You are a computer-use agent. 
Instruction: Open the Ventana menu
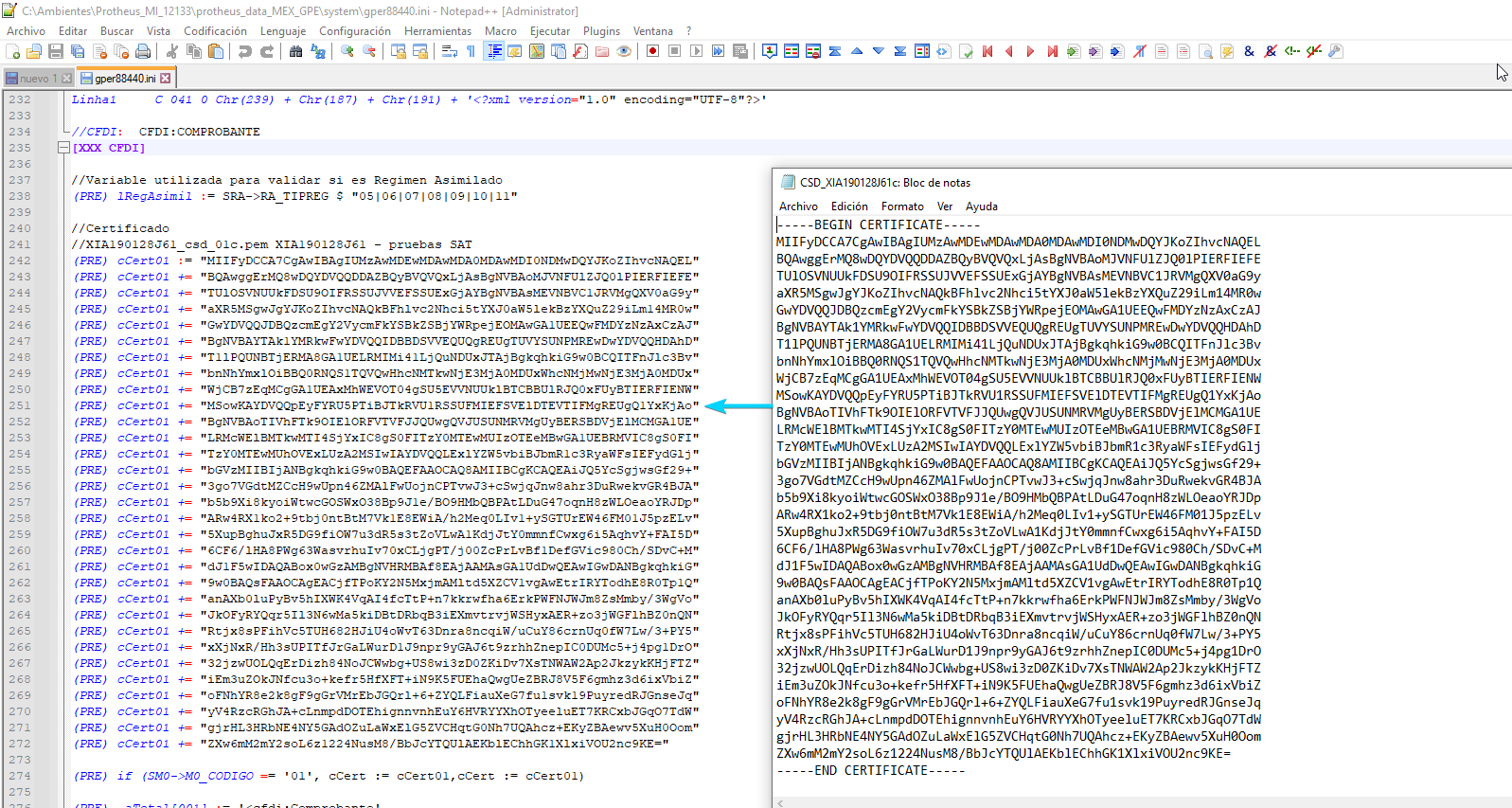[653, 31]
